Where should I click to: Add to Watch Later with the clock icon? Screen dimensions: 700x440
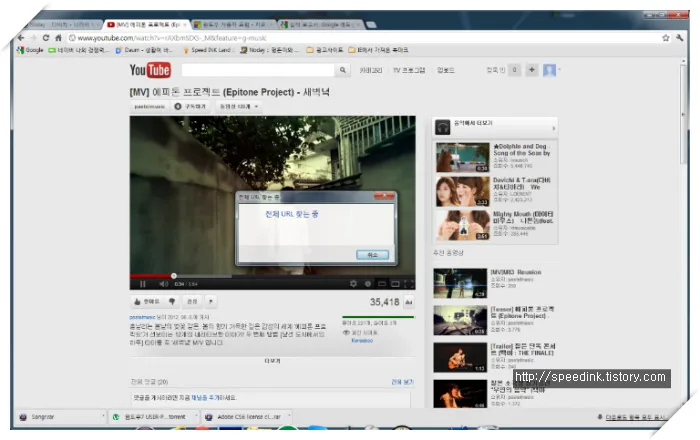(368, 284)
